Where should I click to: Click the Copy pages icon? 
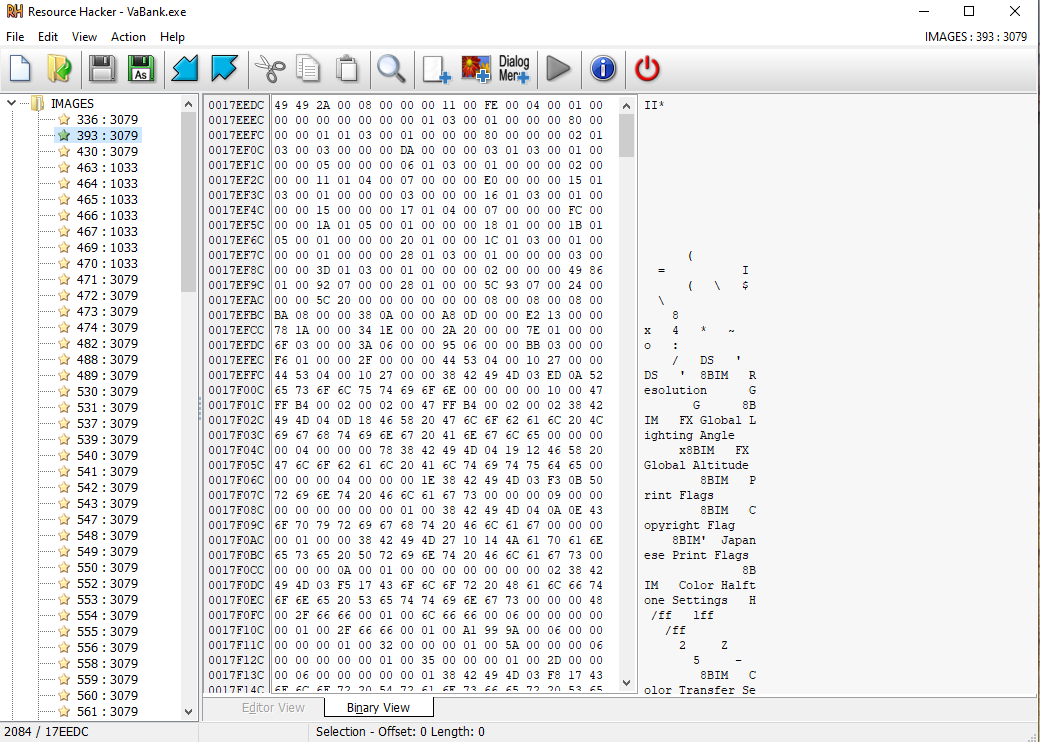[x=308, y=69]
